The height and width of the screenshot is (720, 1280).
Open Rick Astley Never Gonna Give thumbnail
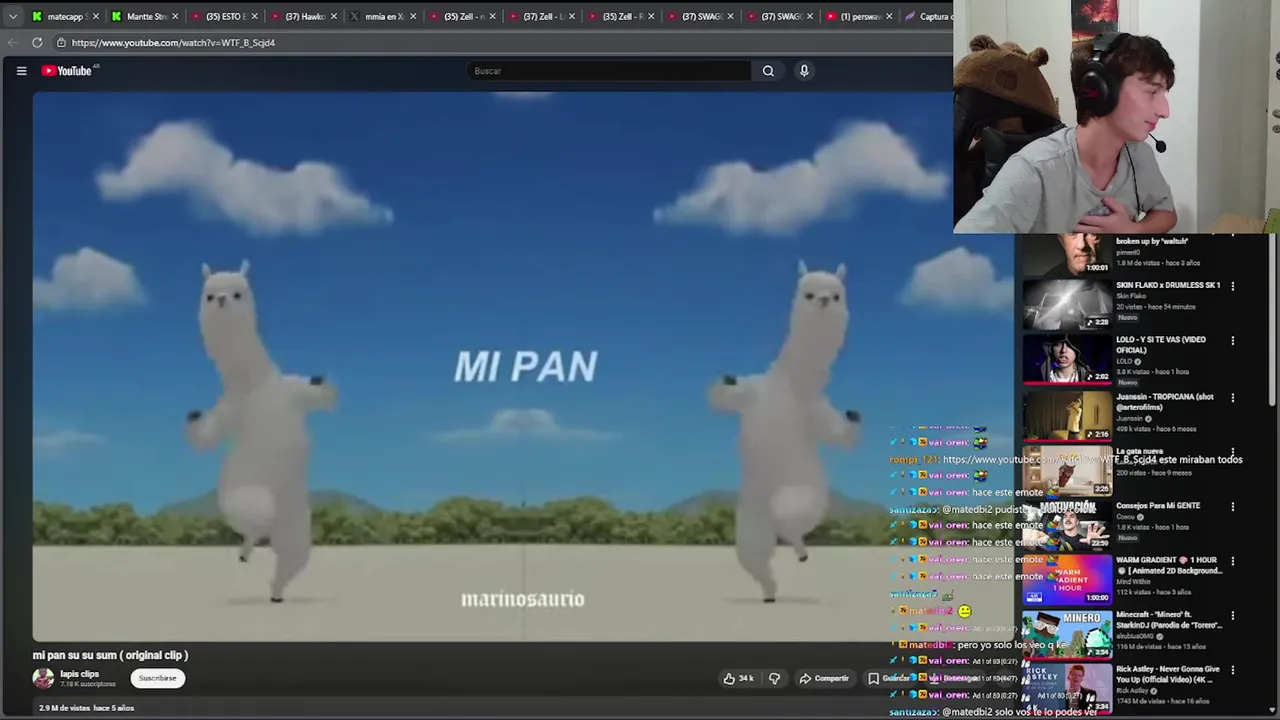click(1066, 688)
